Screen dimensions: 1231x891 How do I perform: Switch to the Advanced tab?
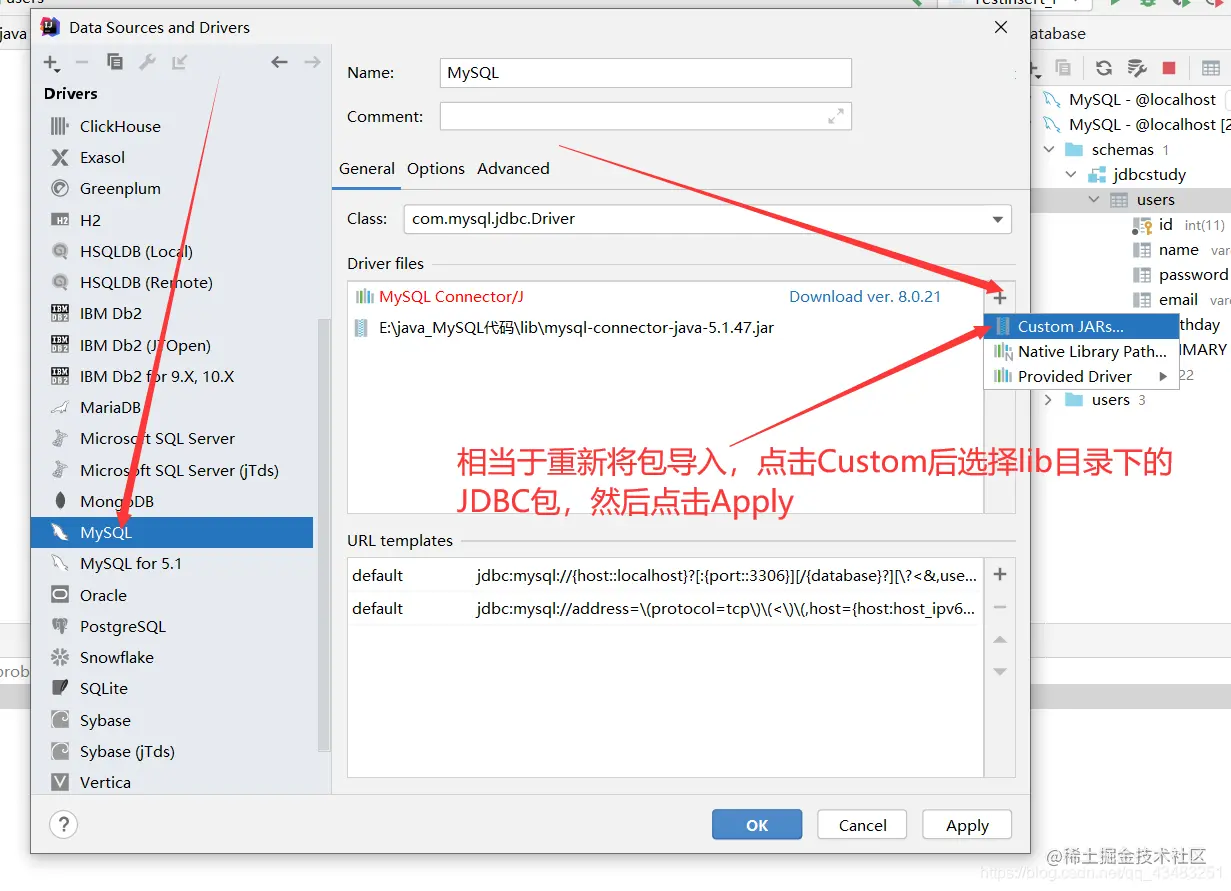tap(513, 168)
